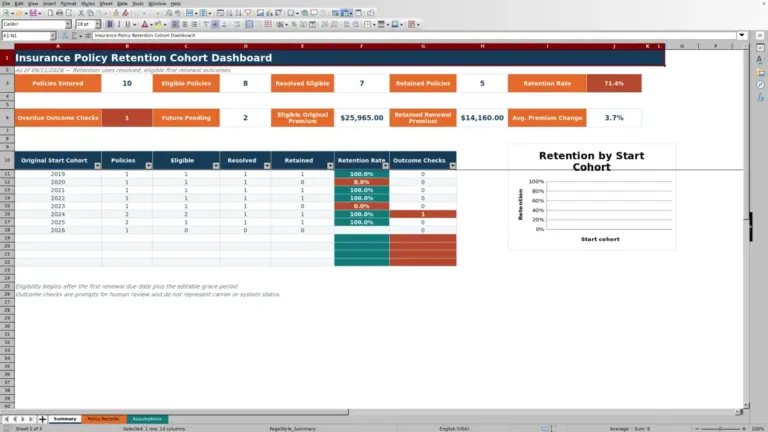Click Font Color red A swatch
Screen dimensions: 768x432
pyautogui.click(x=144, y=24)
